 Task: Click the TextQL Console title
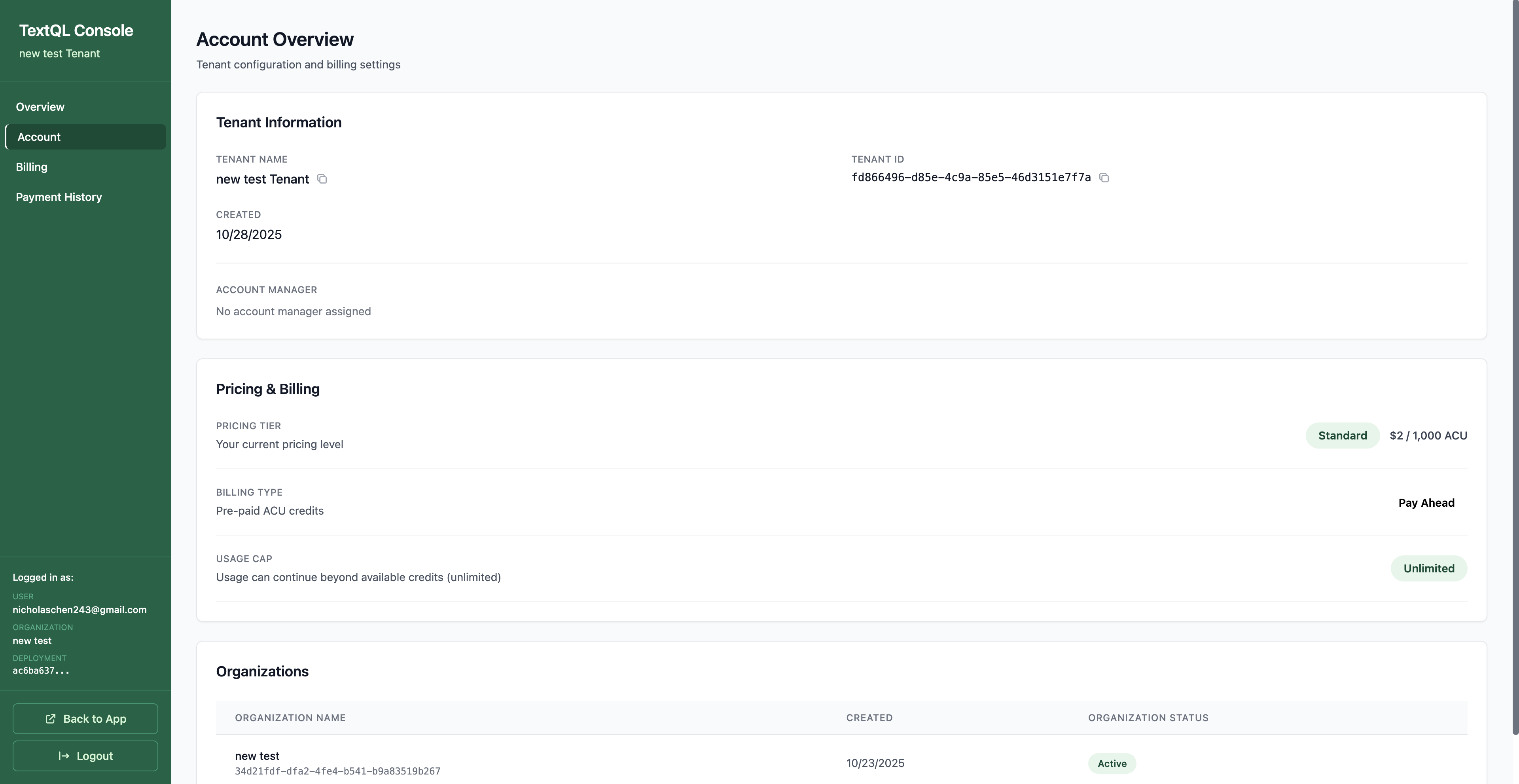coord(76,30)
